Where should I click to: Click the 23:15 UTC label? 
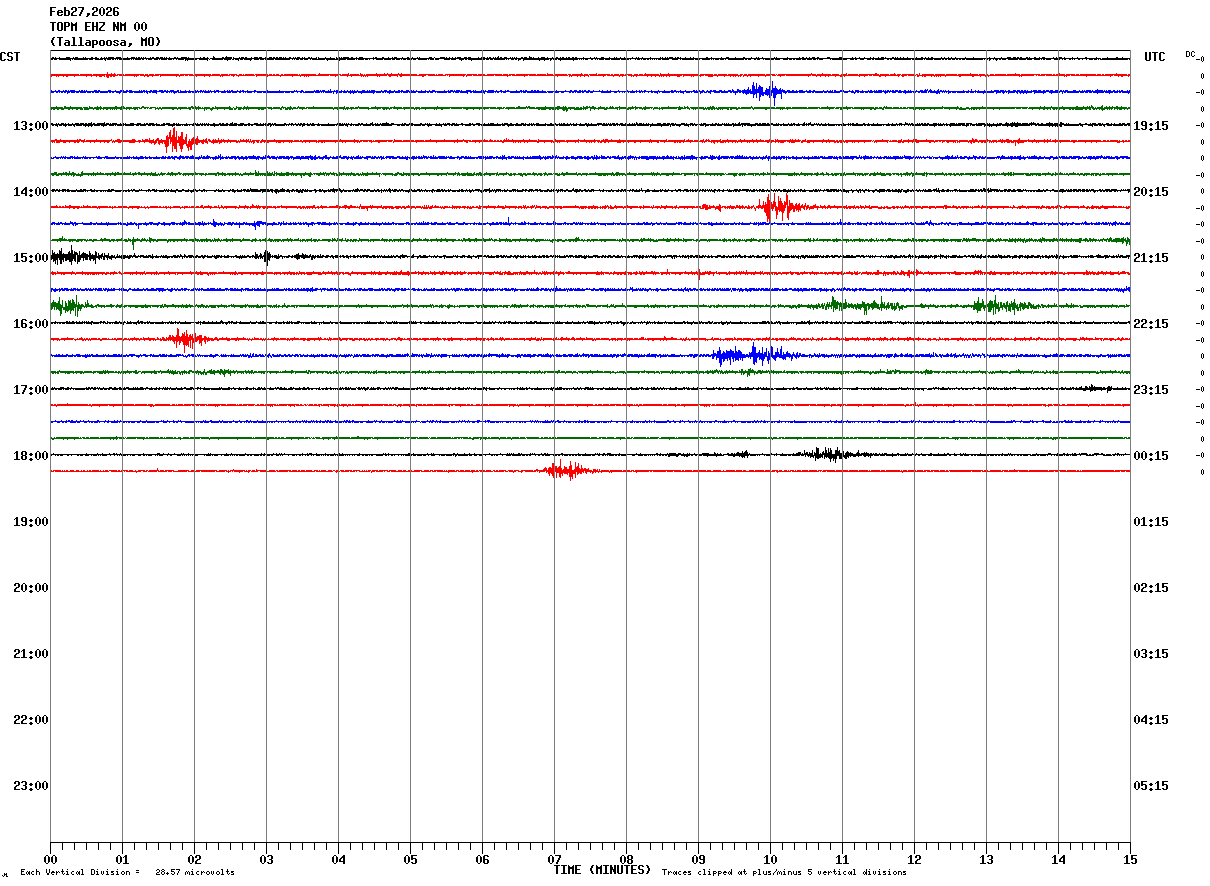[x=1151, y=389]
